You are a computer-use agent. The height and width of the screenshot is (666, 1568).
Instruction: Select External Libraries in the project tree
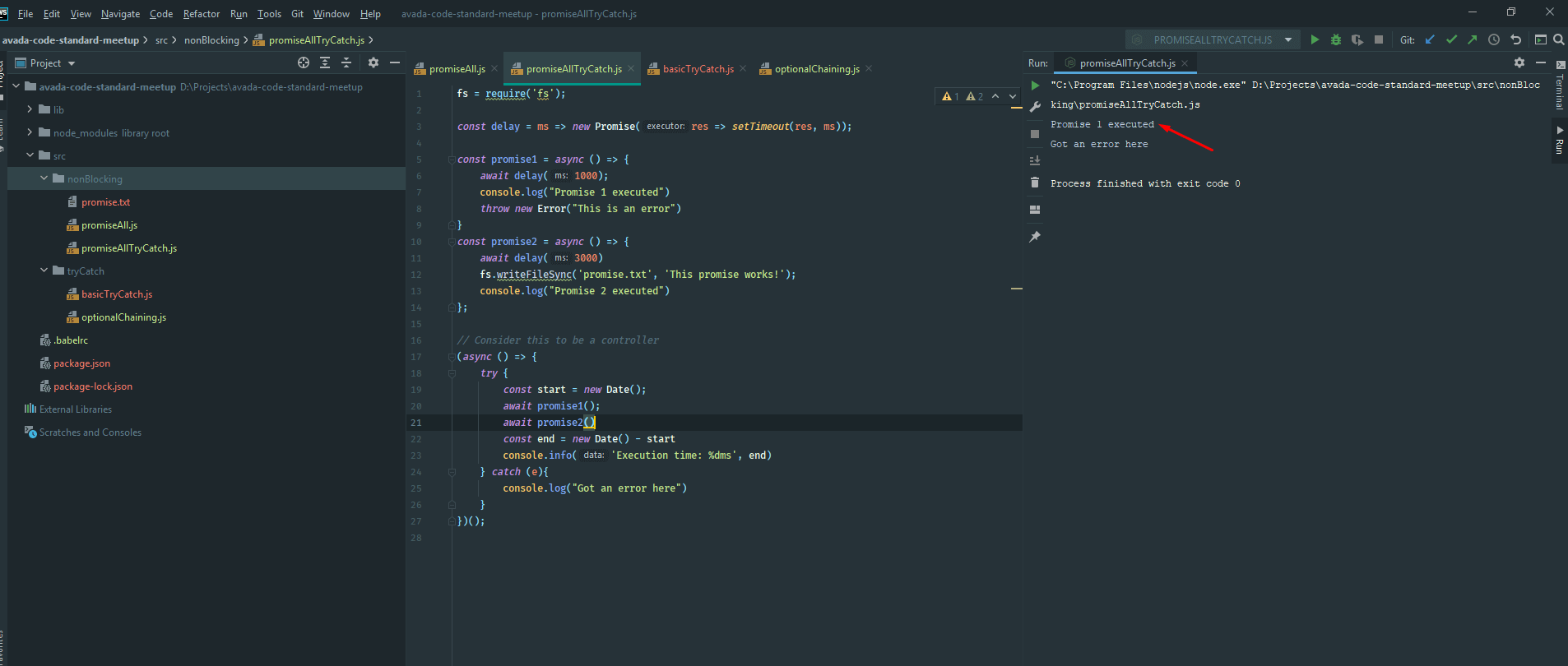pos(75,409)
